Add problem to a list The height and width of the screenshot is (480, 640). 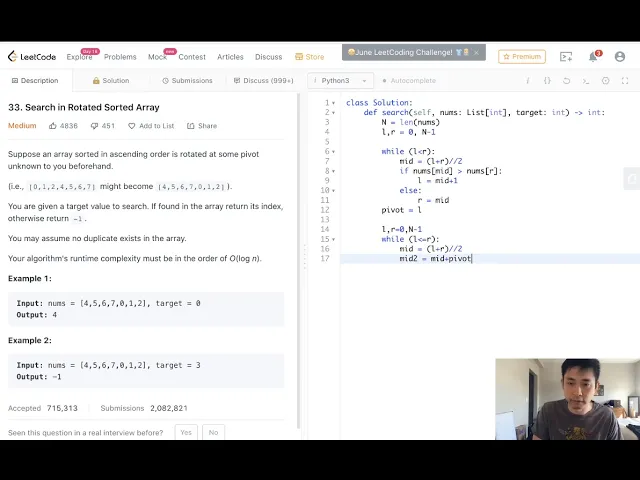(151, 126)
